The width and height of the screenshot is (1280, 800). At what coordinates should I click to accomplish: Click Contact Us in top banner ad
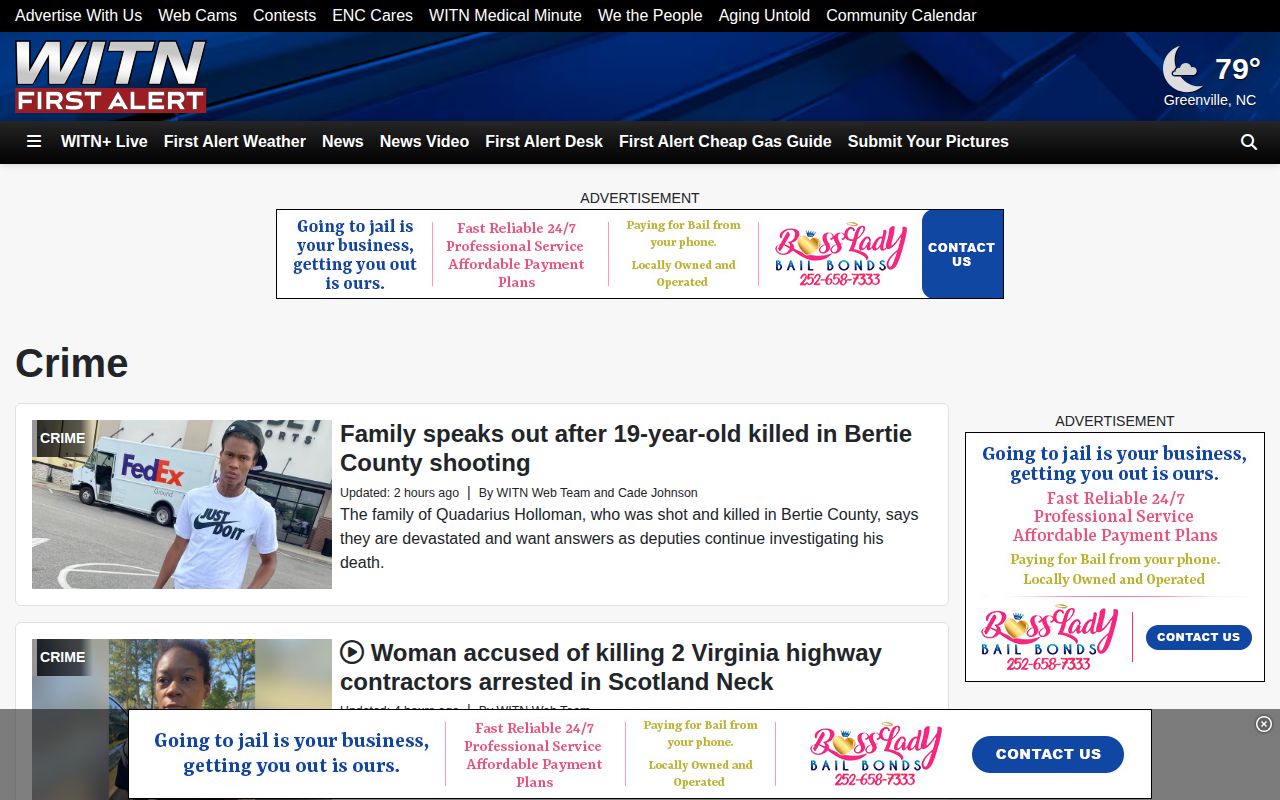pyautogui.click(x=961, y=254)
